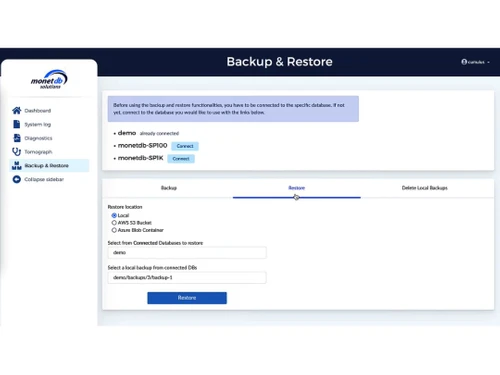The image size is (500, 375).
Task: Click the MonetDB Solutions logo
Action: pos(49,79)
